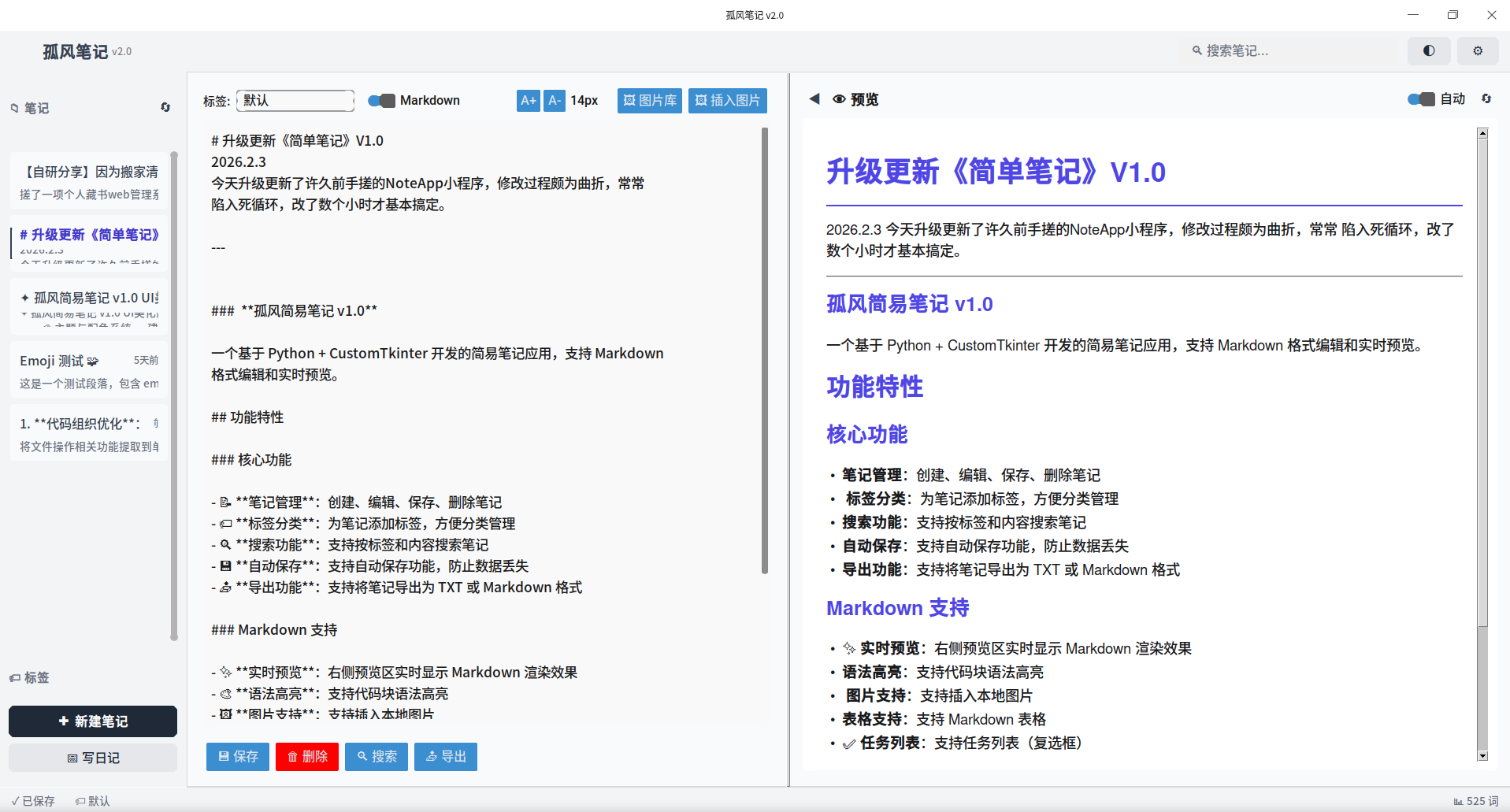Open the 默认 tag dropdown

(x=295, y=100)
